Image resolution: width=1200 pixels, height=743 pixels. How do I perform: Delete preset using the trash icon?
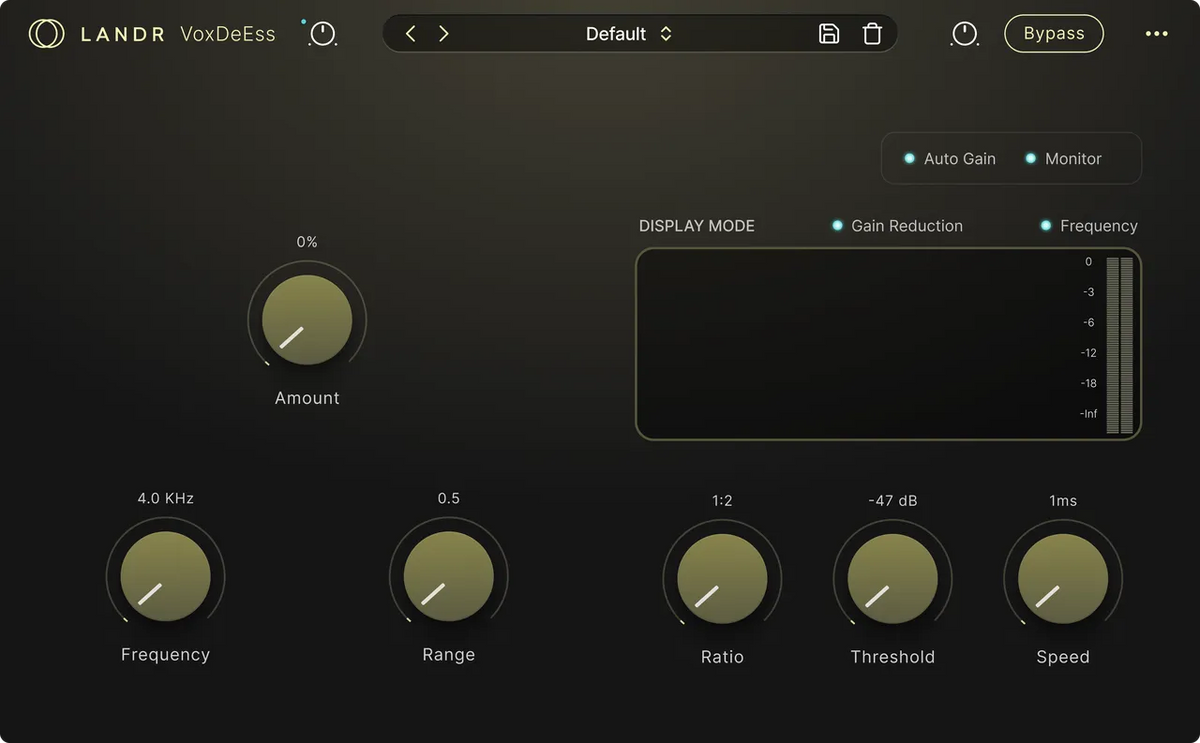pyautogui.click(x=872, y=34)
